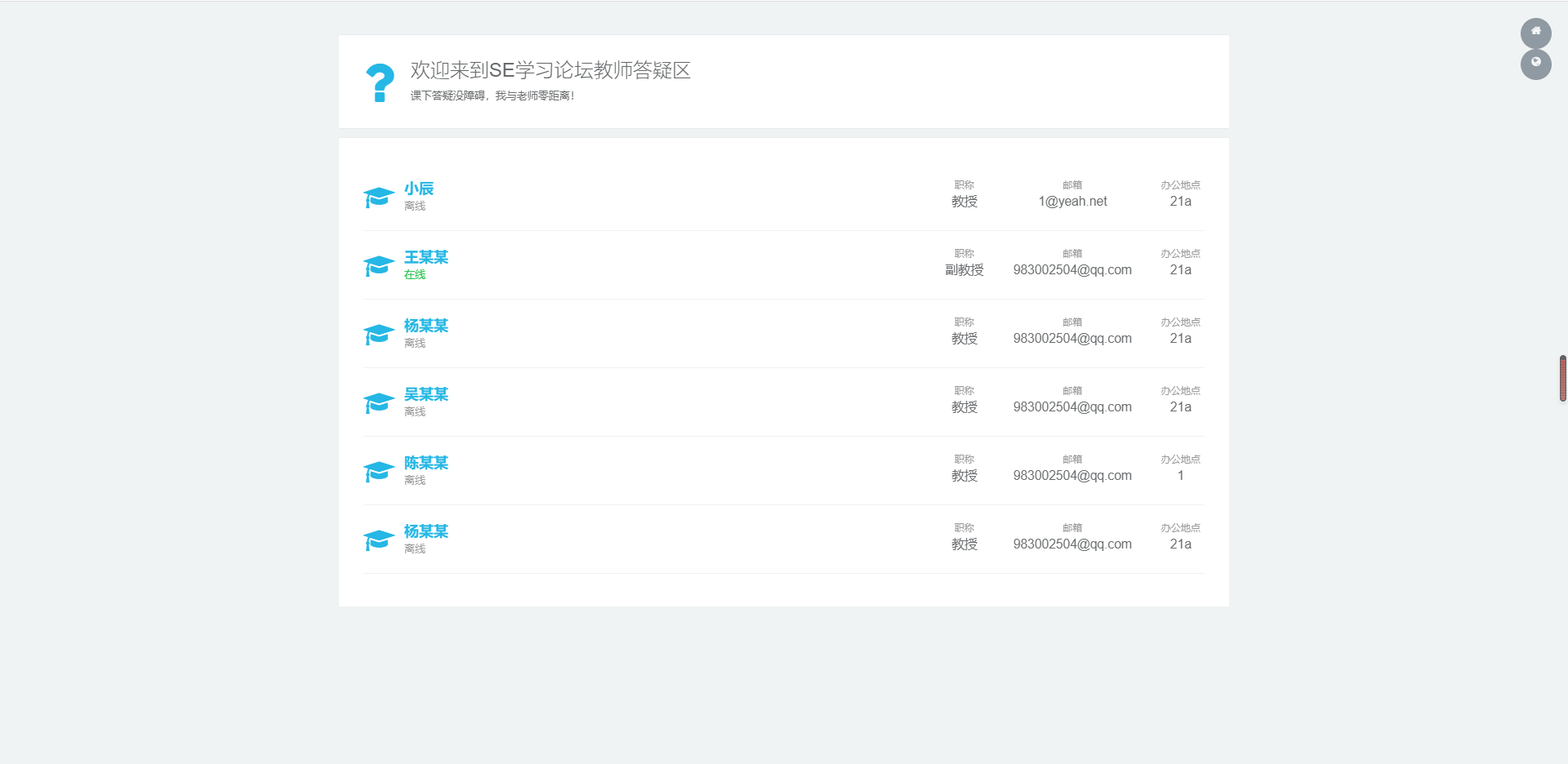Click the 职称 label in 王某某's row
The image size is (1568, 764).
coord(964,254)
